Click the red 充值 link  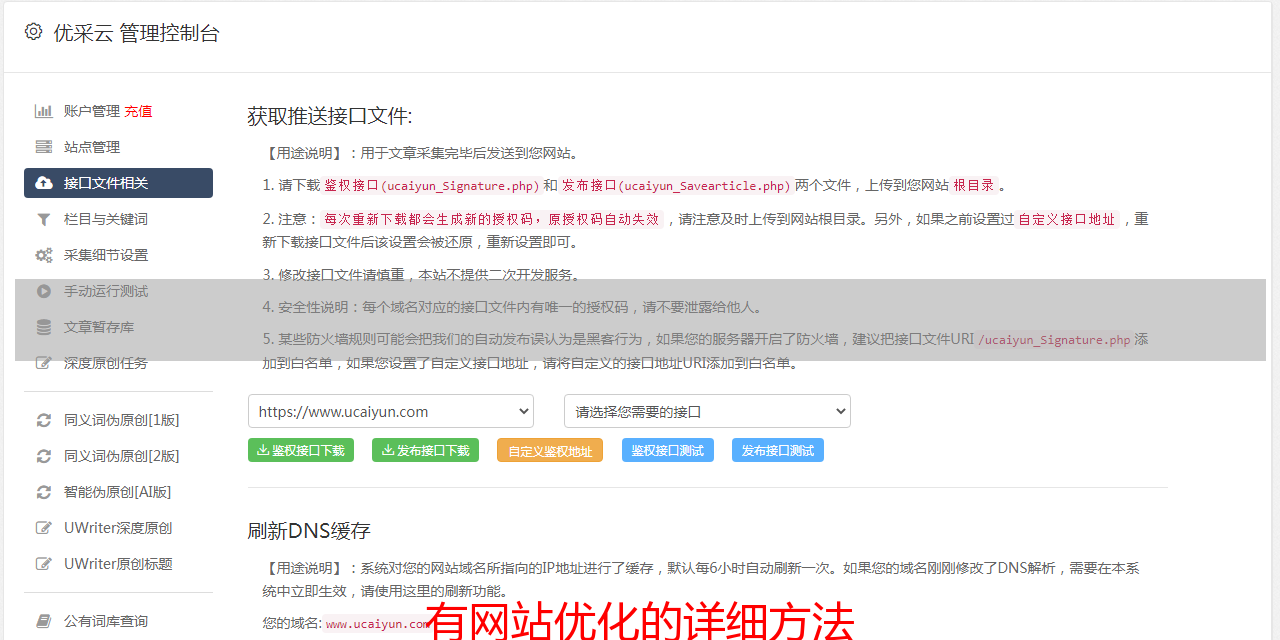point(138,111)
